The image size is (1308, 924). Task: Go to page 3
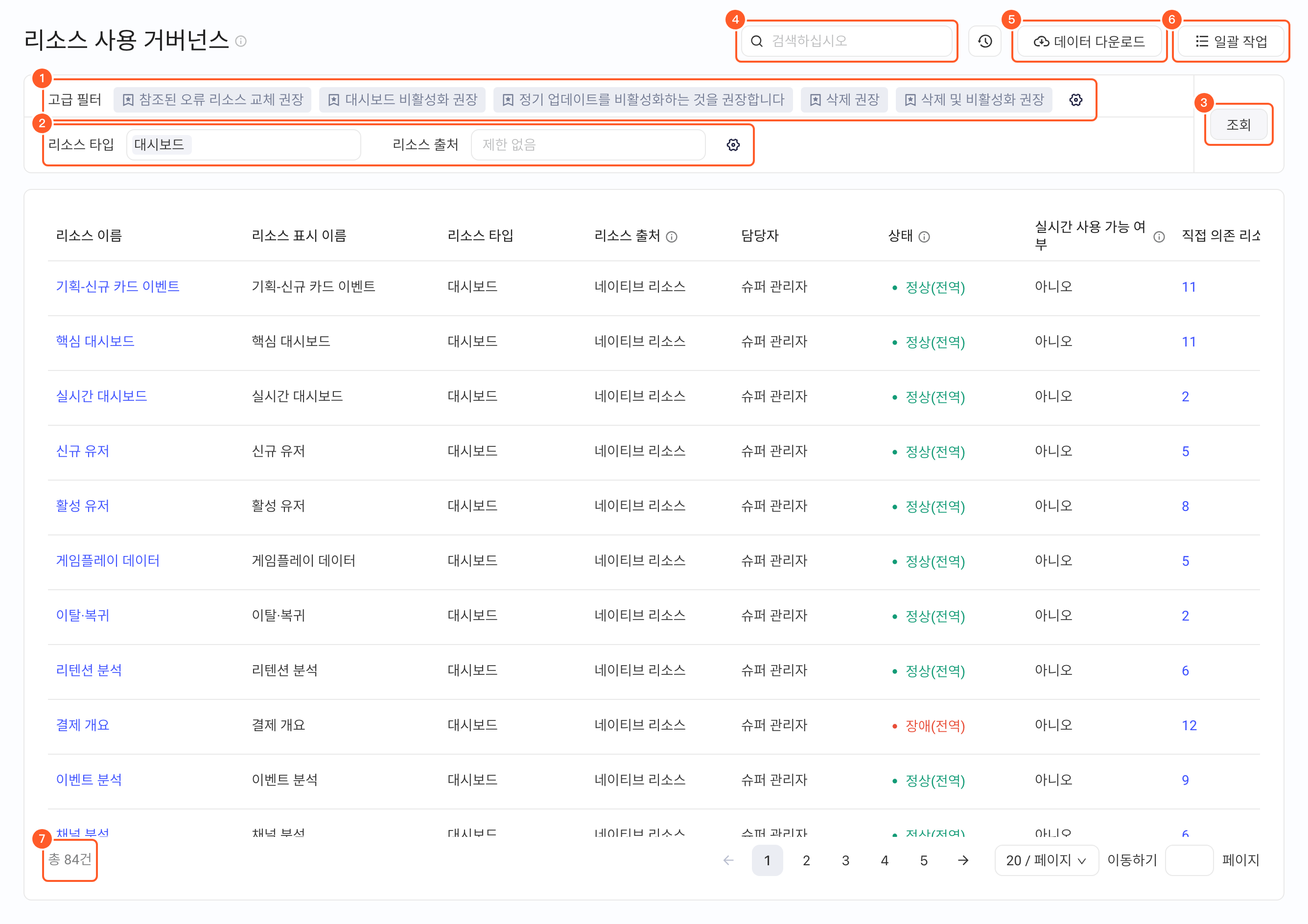click(x=845, y=860)
